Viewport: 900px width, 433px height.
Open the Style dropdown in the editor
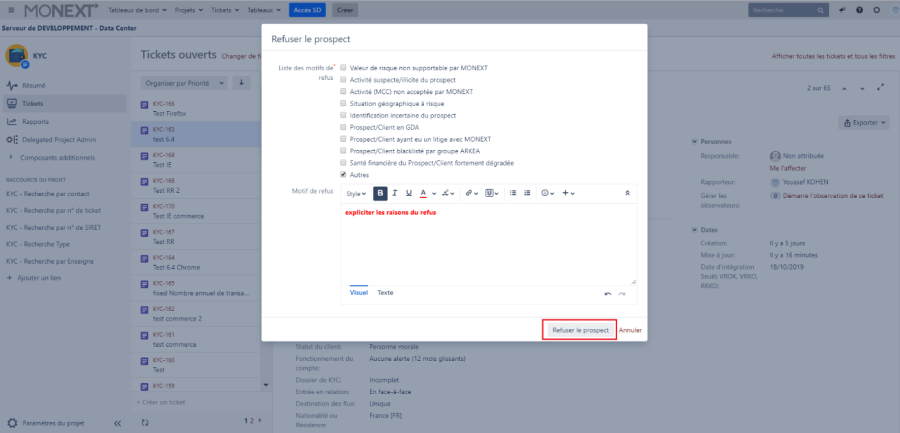pyautogui.click(x=356, y=193)
